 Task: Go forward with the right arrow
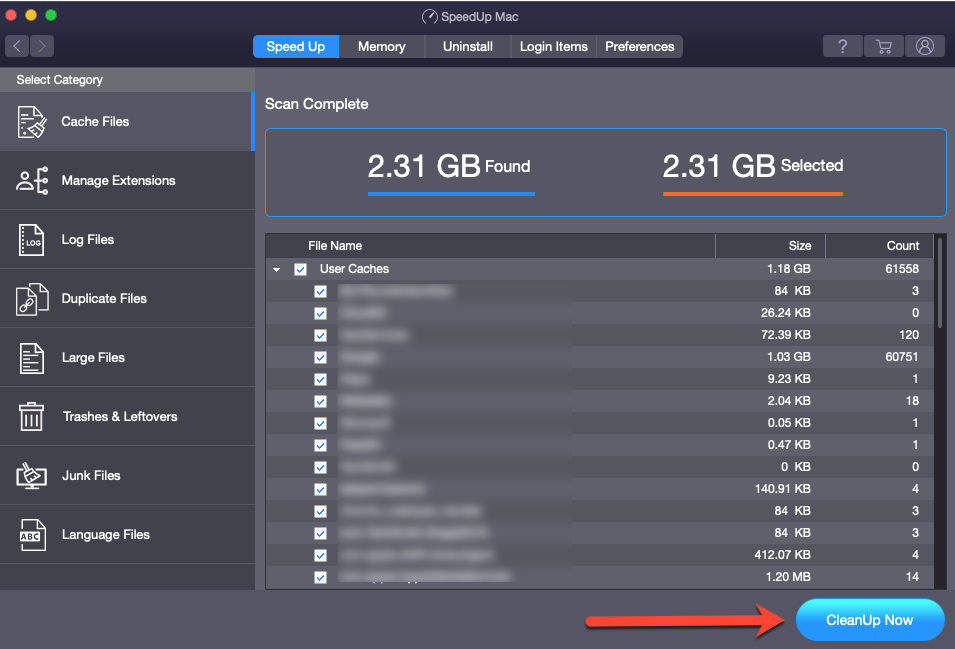coord(42,46)
